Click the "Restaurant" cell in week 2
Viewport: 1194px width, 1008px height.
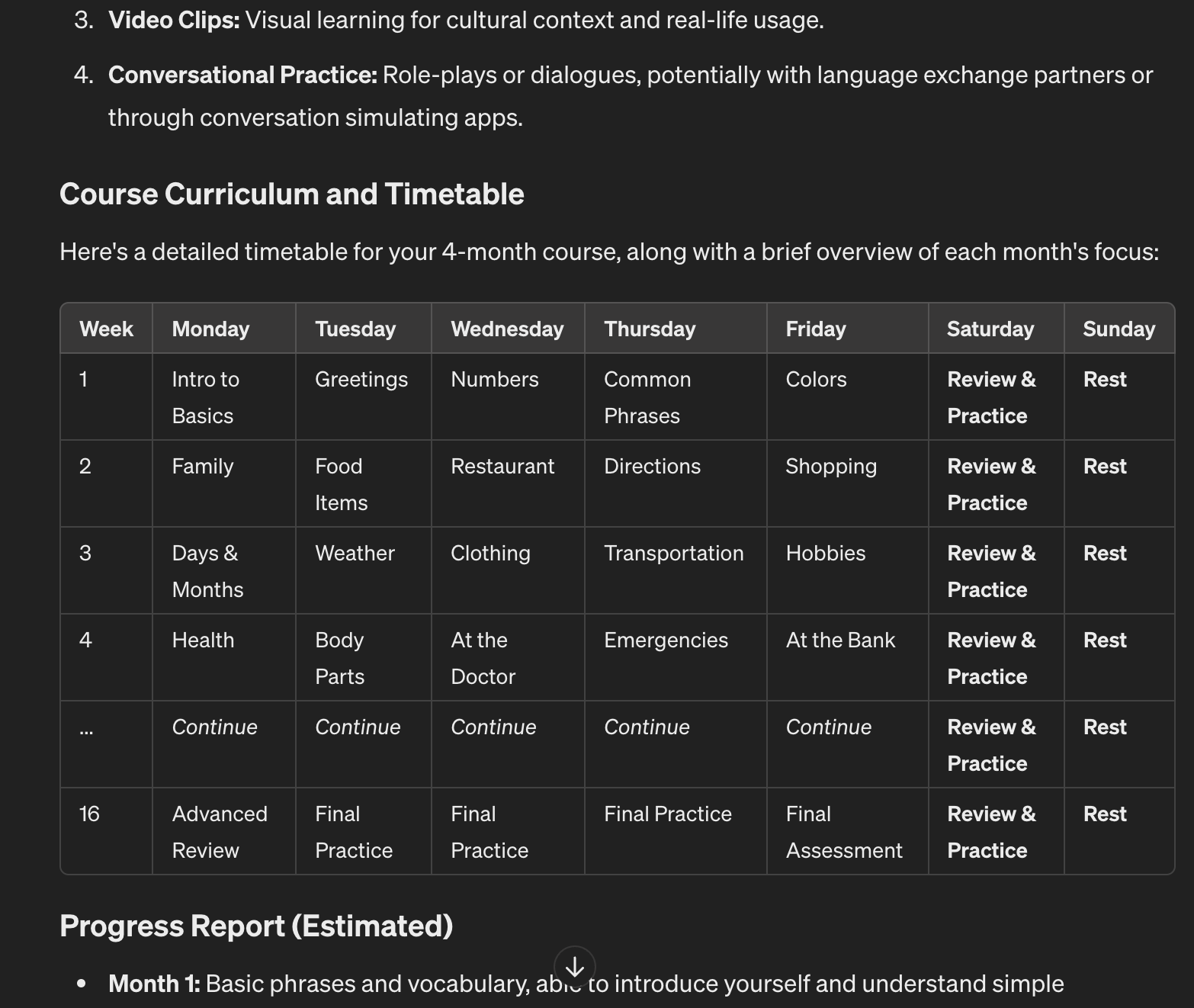(x=502, y=466)
